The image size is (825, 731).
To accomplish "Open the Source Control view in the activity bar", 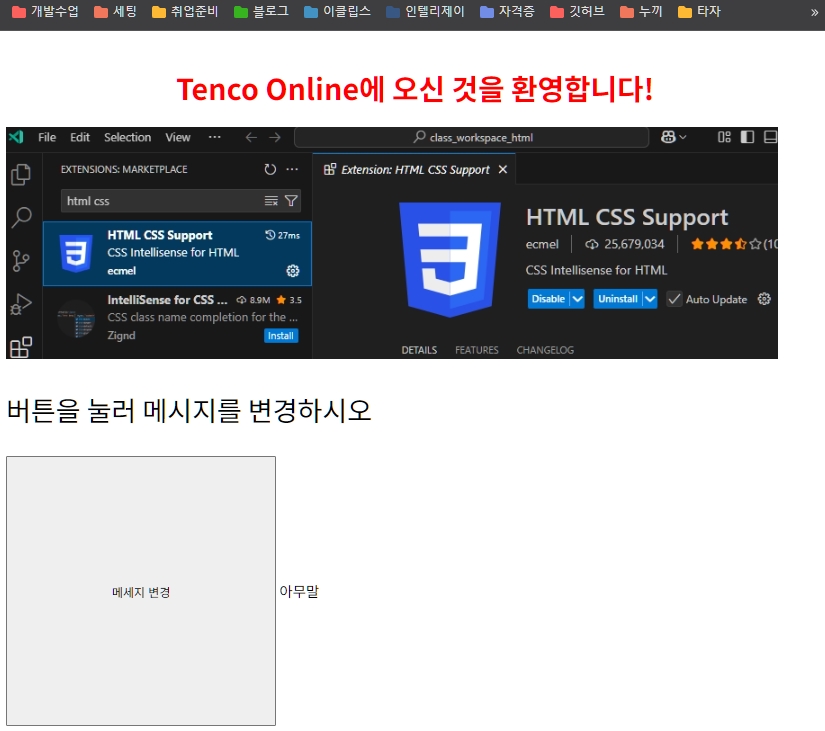I will [21, 260].
